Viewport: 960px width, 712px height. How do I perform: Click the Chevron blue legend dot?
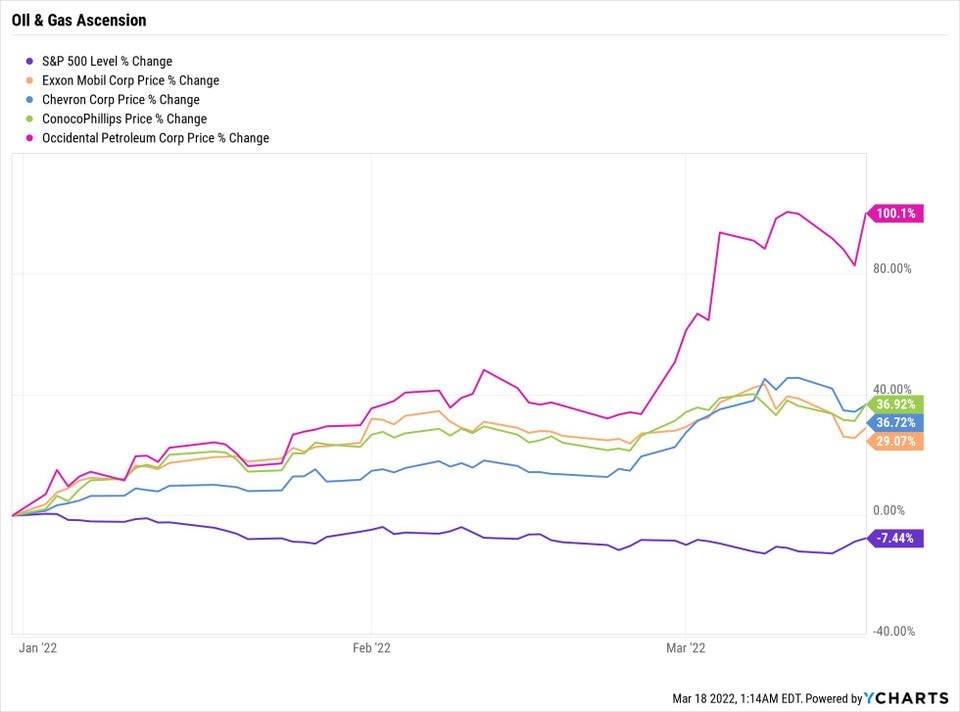[x=30, y=100]
